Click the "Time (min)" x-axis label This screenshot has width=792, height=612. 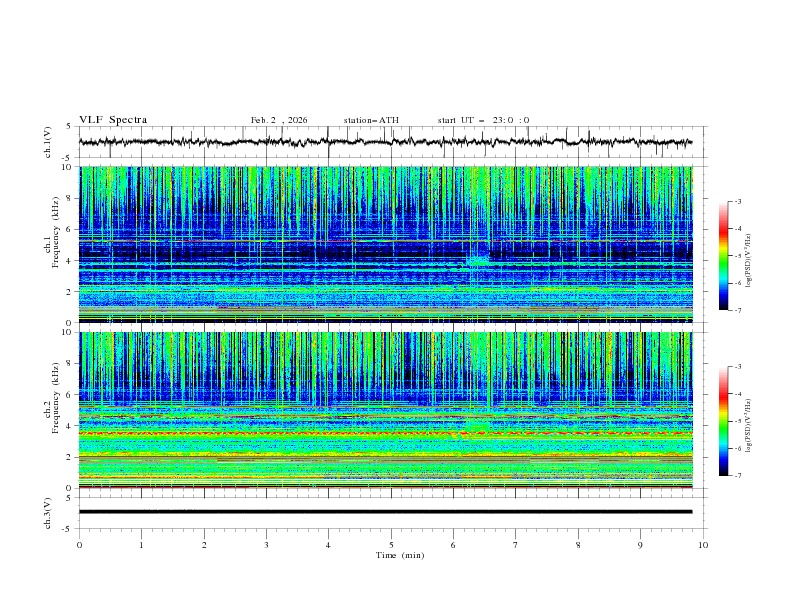400,555
